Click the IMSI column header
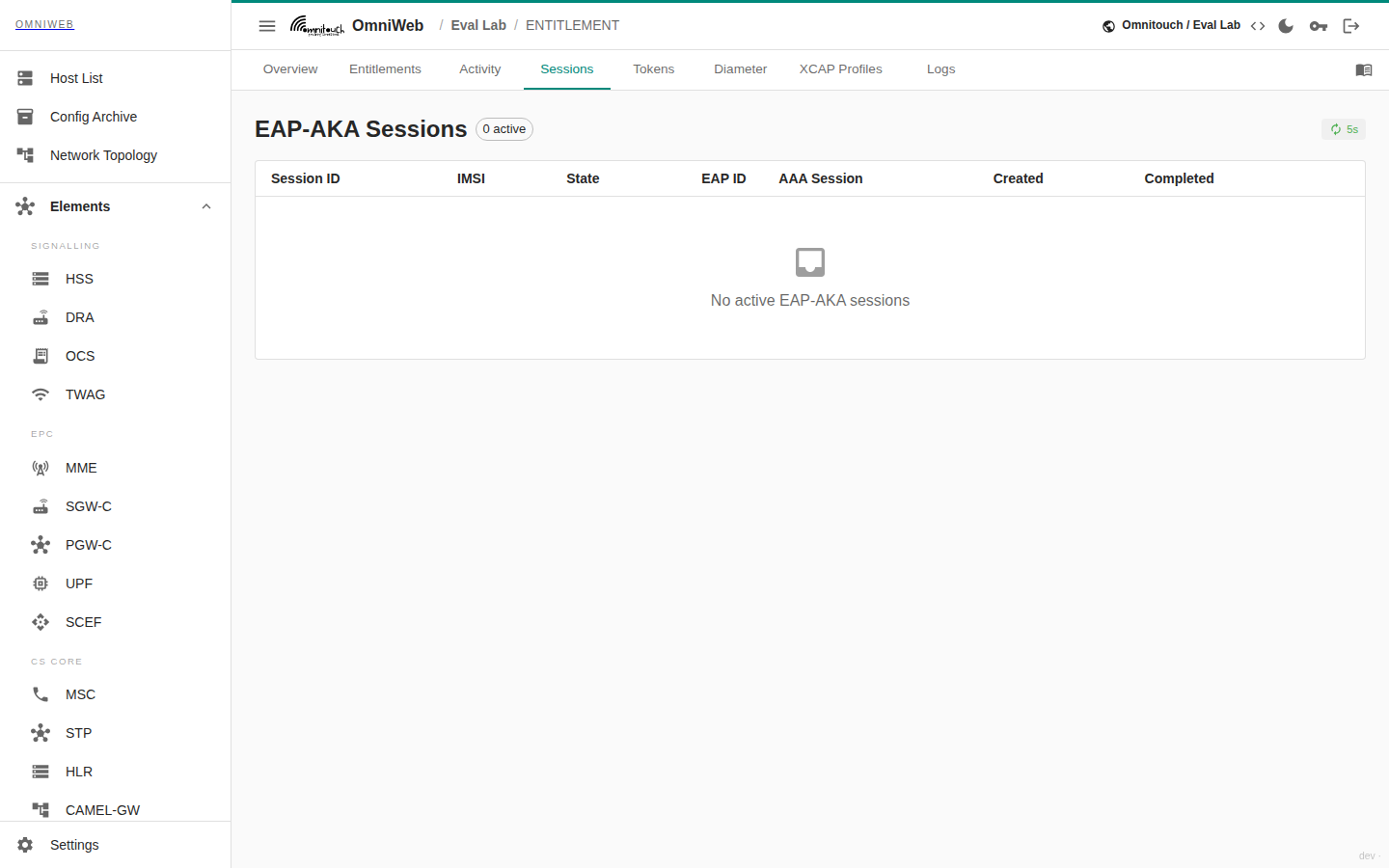This screenshot has height=868, width=1389. (471, 178)
